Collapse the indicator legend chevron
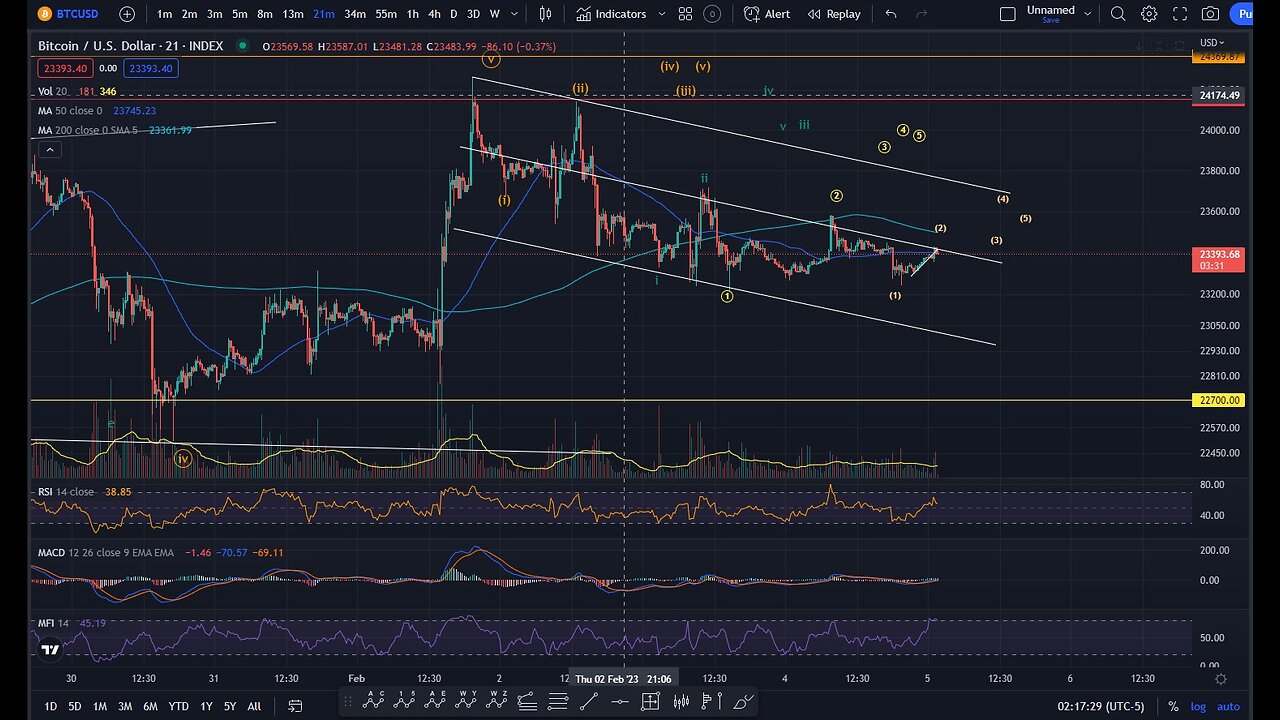1280x720 pixels. pyautogui.click(x=48, y=150)
